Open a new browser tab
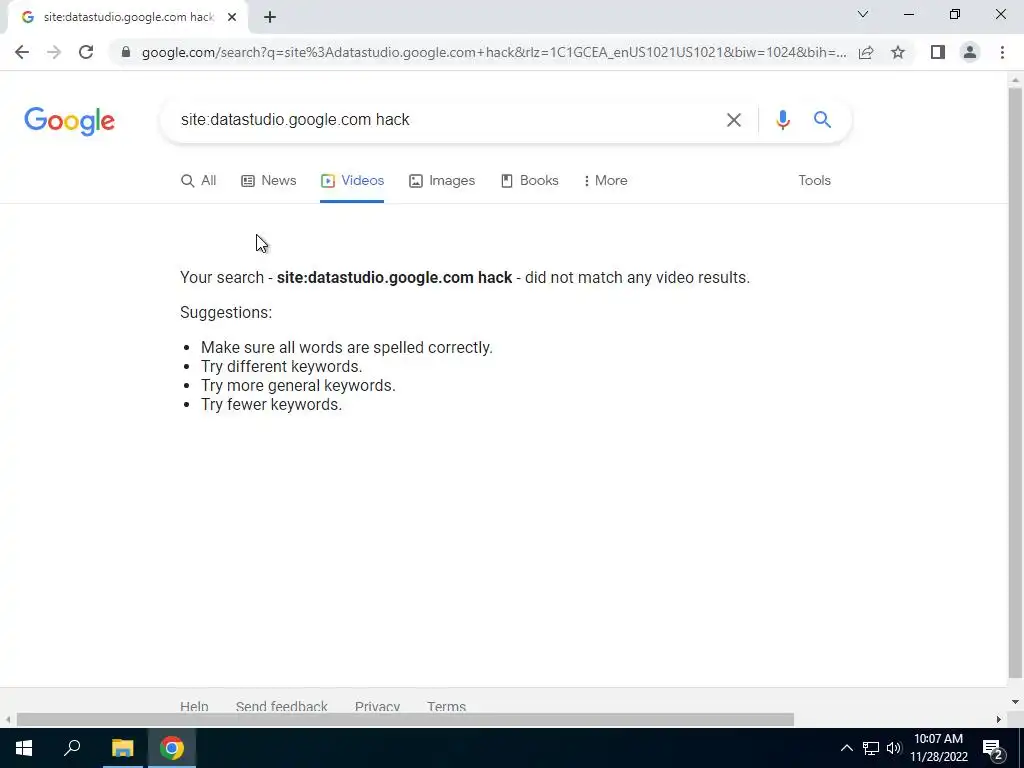Screen dimensions: 1024x768 (270, 17)
